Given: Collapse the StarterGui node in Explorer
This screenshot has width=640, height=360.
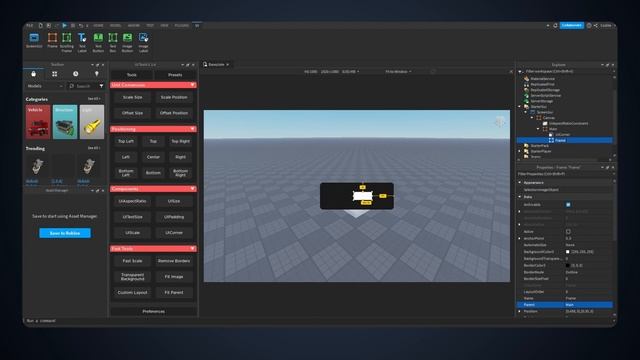Looking at the screenshot, I should [520, 107].
